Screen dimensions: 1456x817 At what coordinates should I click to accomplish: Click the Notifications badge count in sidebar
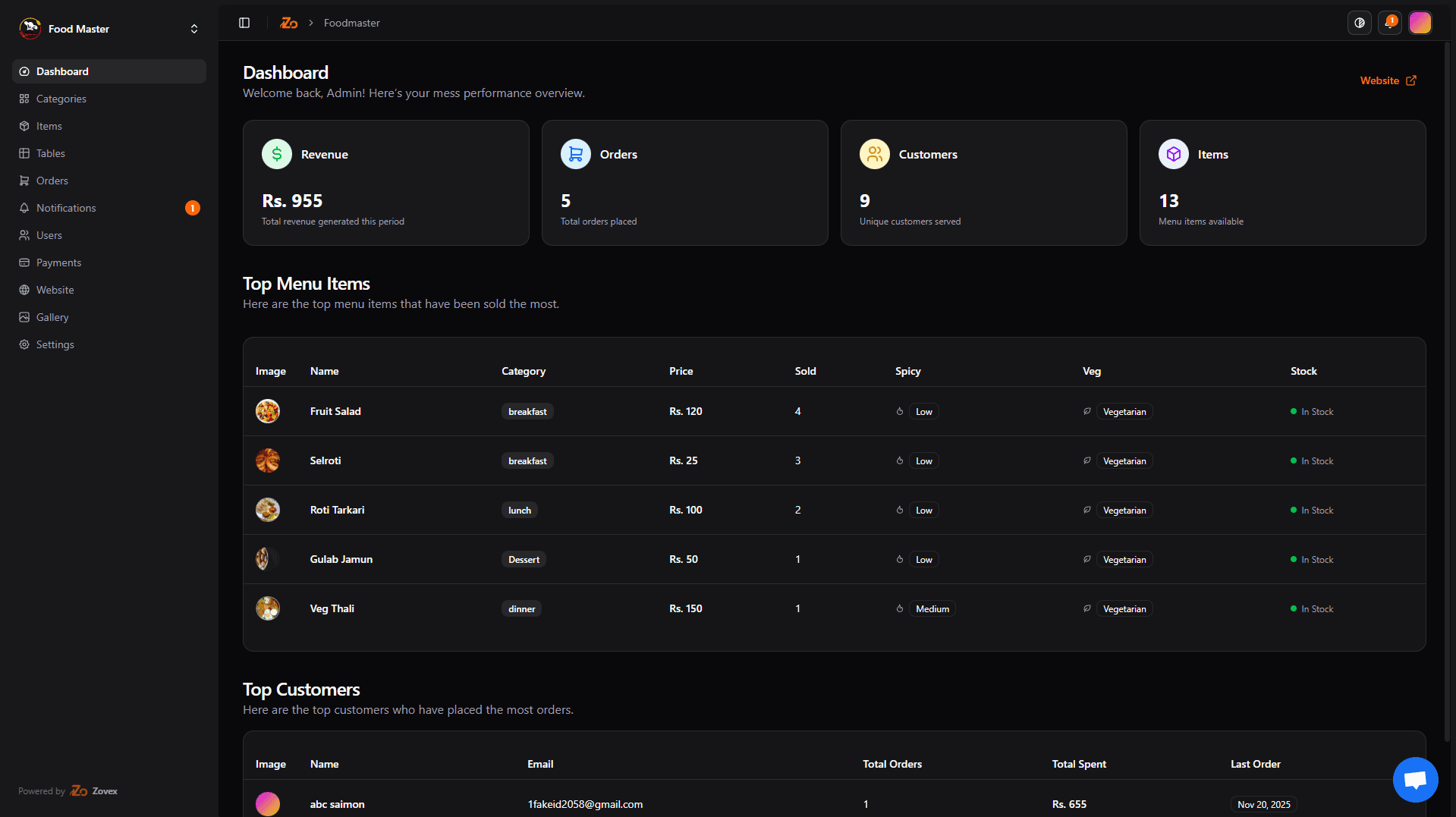click(193, 208)
